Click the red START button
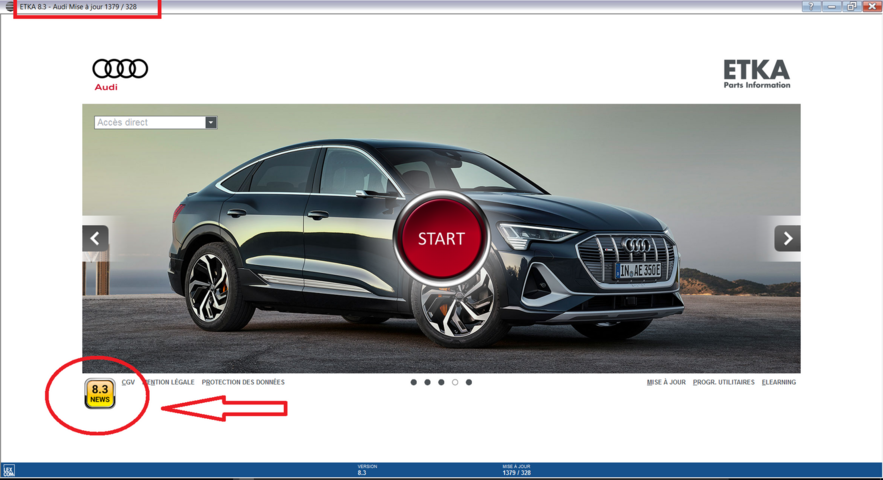Viewport: 883px width, 480px height. [x=442, y=238]
